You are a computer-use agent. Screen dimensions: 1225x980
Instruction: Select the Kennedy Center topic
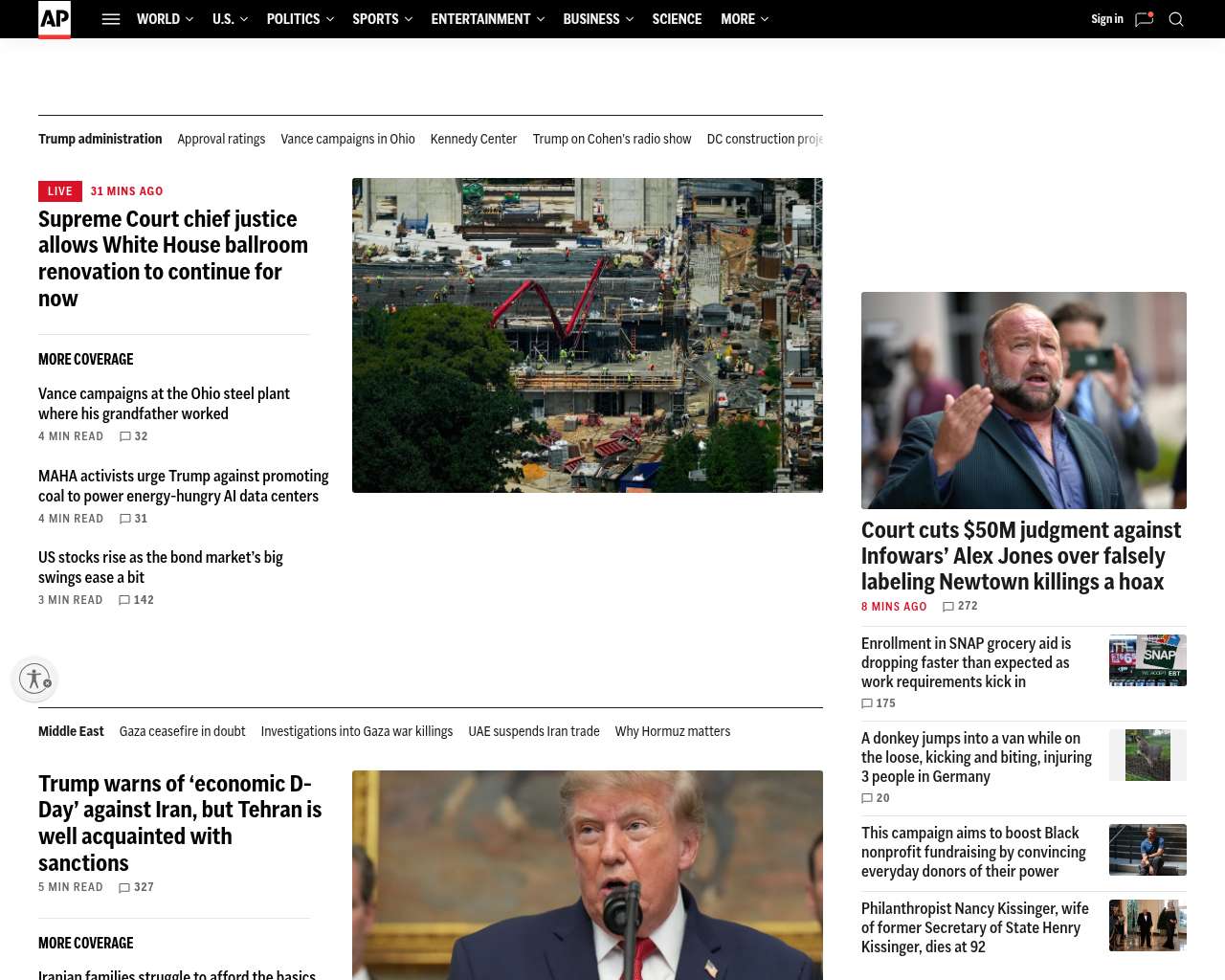[x=474, y=139]
